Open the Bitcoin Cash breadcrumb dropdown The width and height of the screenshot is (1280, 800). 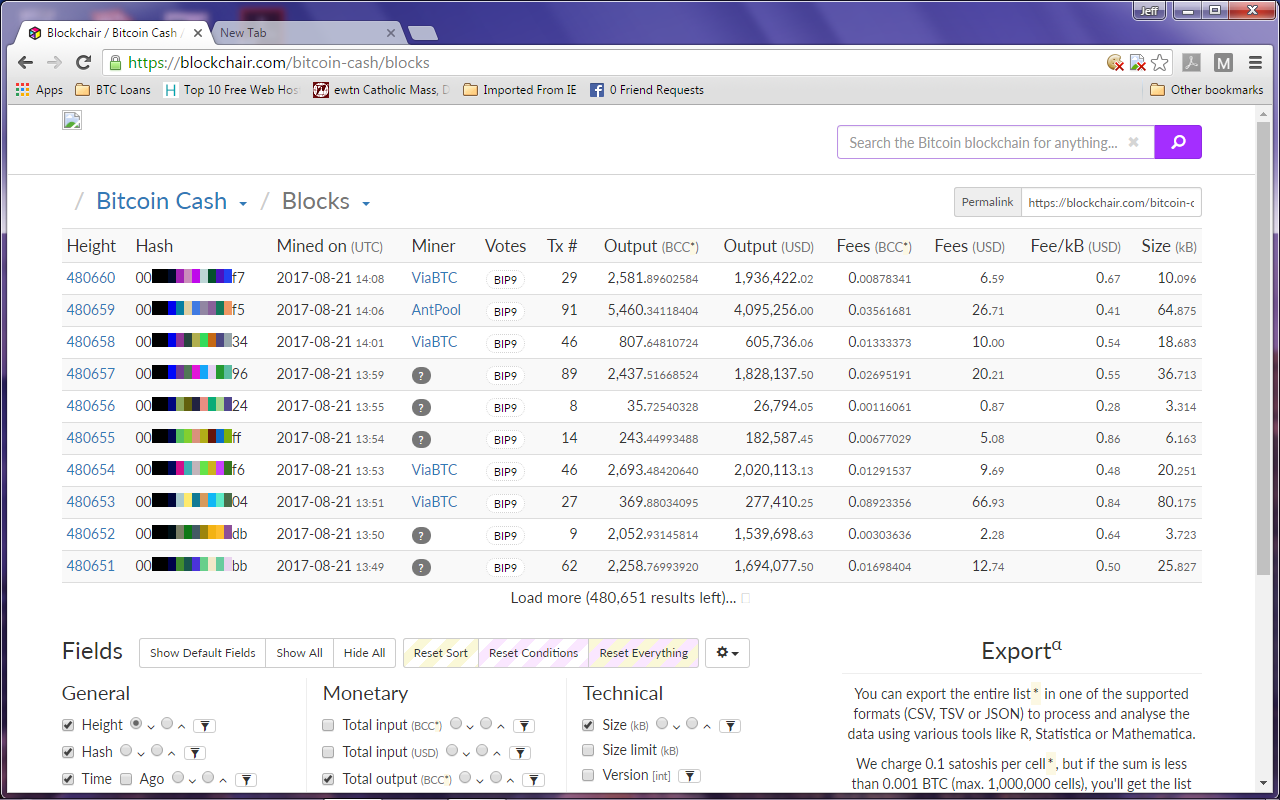[x=242, y=204]
